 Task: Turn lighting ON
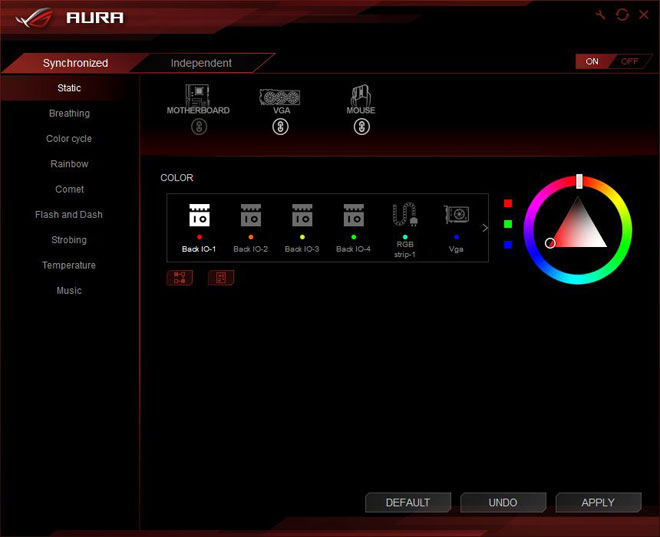click(592, 61)
